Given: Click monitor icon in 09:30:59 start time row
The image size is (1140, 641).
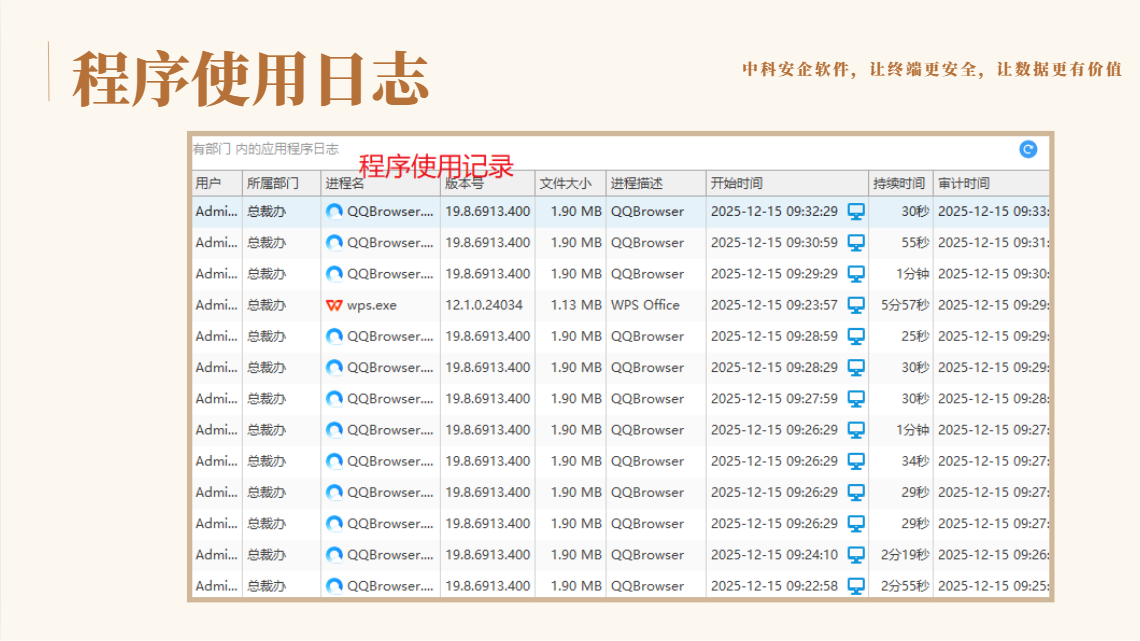Looking at the screenshot, I should [x=856, y=243].
